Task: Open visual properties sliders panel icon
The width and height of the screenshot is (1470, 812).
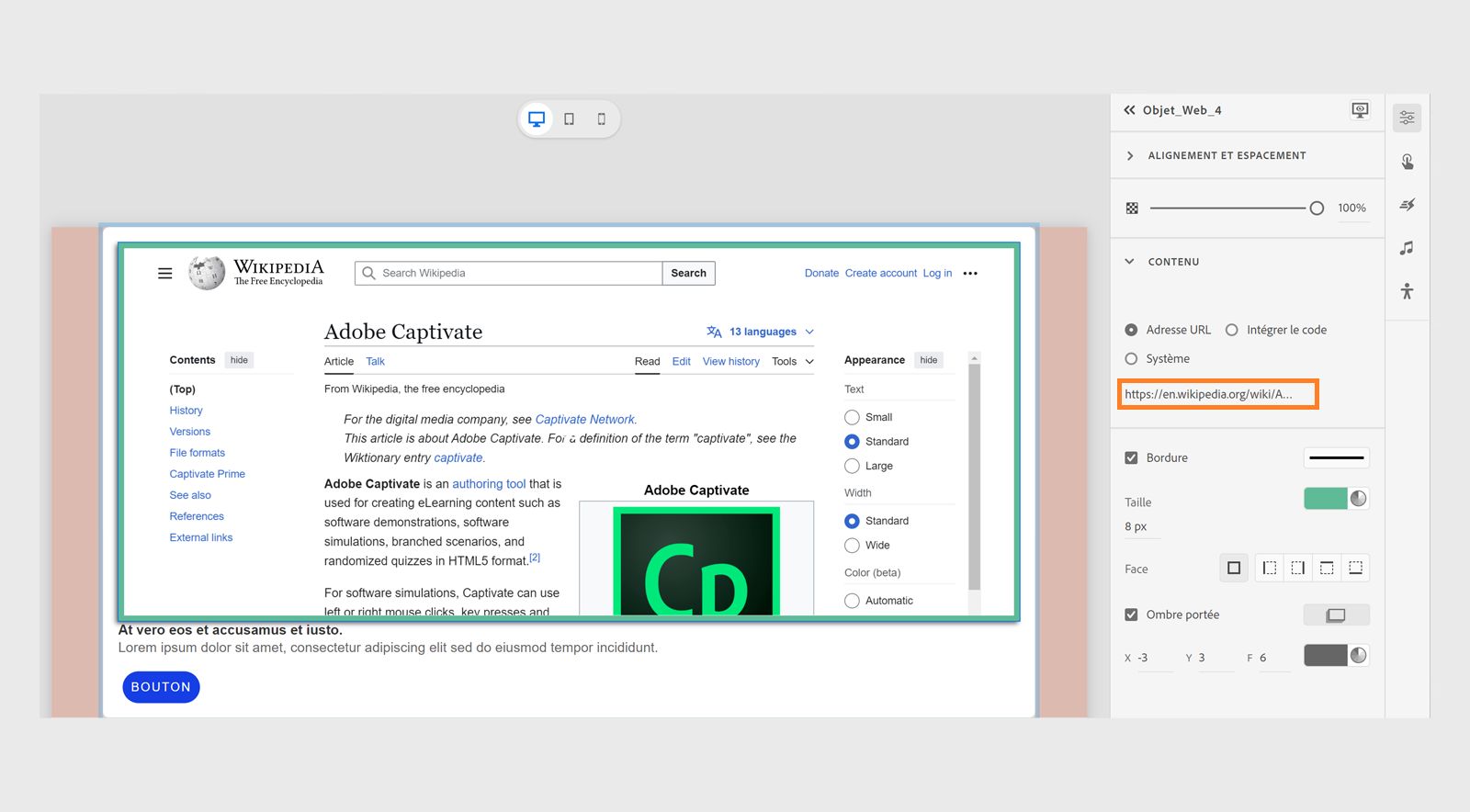Action: [x=1407, y=118]
